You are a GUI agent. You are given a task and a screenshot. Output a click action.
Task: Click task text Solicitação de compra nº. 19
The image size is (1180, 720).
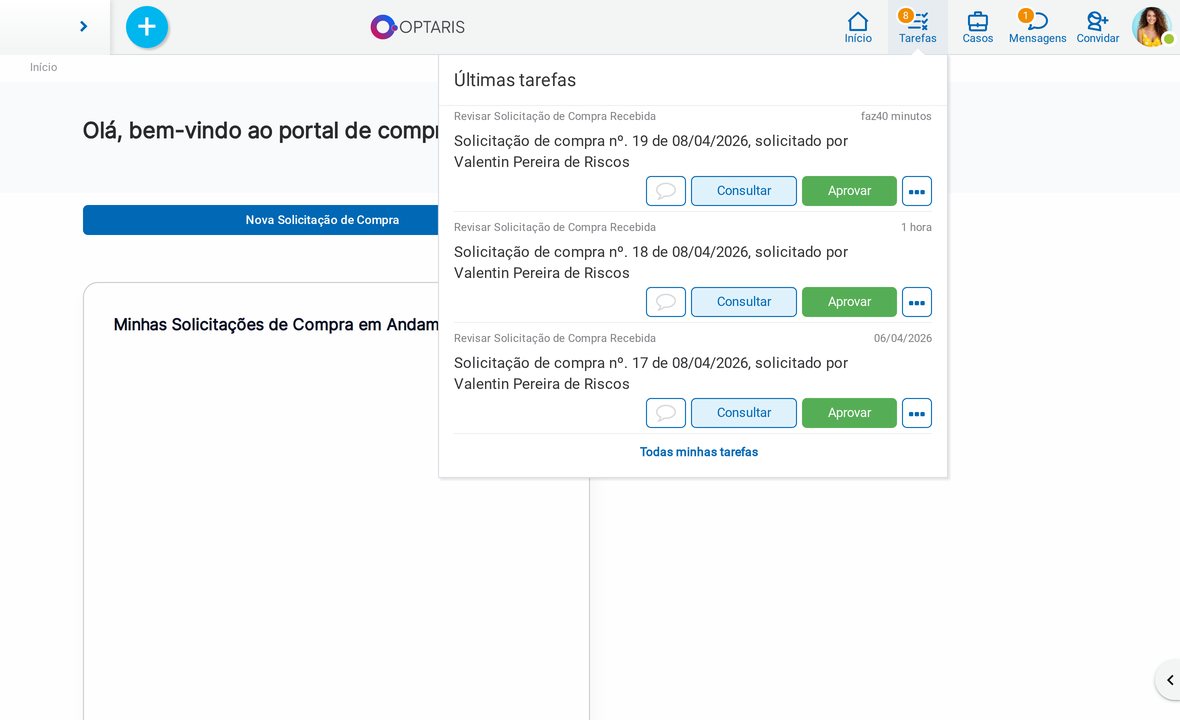tap(651, 151)
